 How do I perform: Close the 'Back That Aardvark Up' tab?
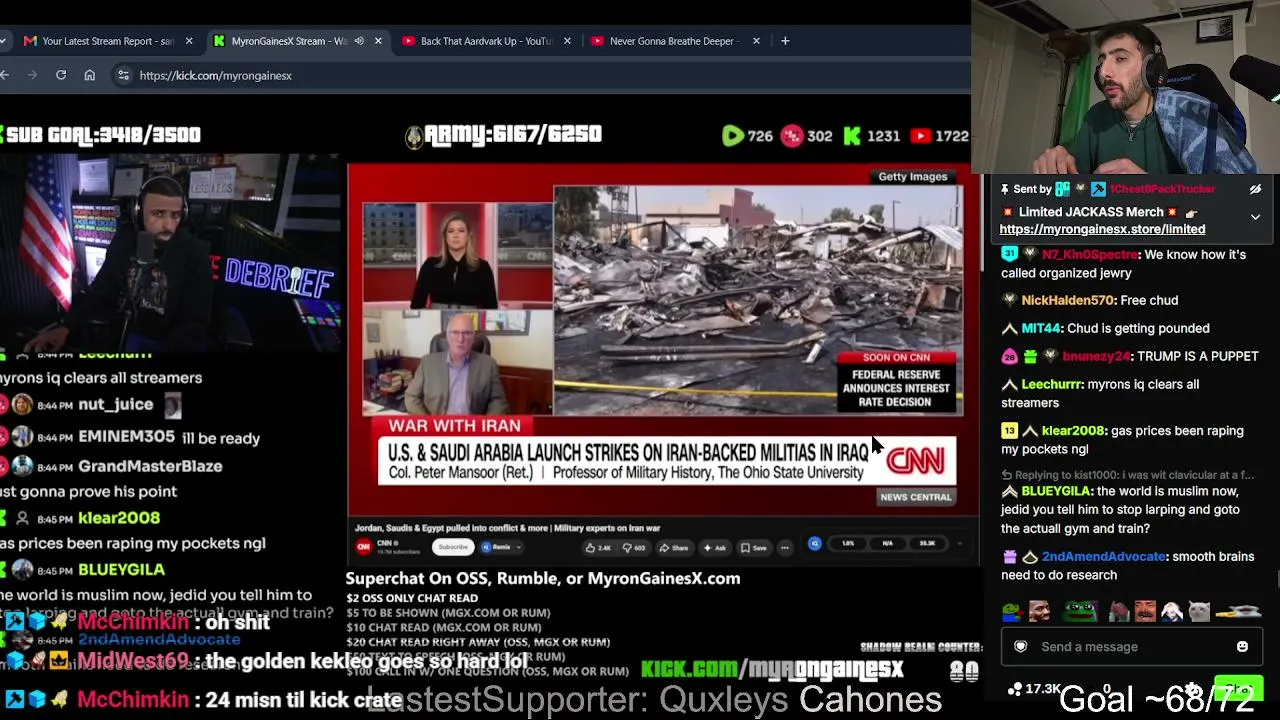click(567, 41)
